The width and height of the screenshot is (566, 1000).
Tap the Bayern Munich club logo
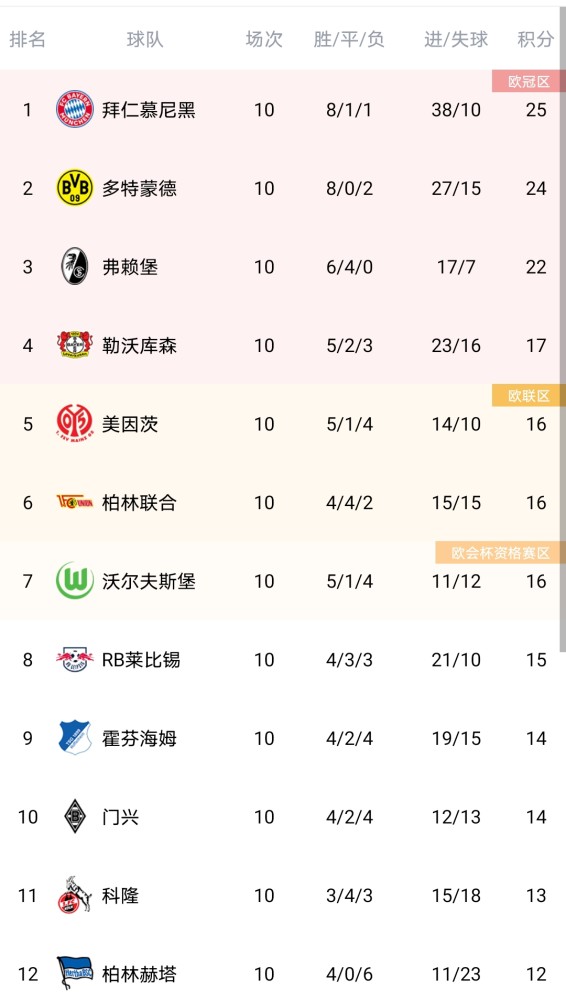coord(75,109)
